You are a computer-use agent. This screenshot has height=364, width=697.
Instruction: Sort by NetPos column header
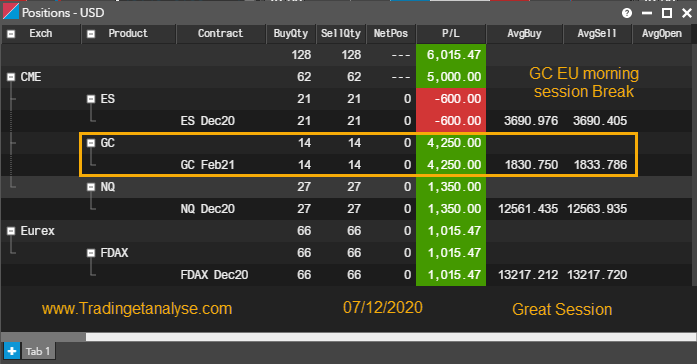pos(391,34)
